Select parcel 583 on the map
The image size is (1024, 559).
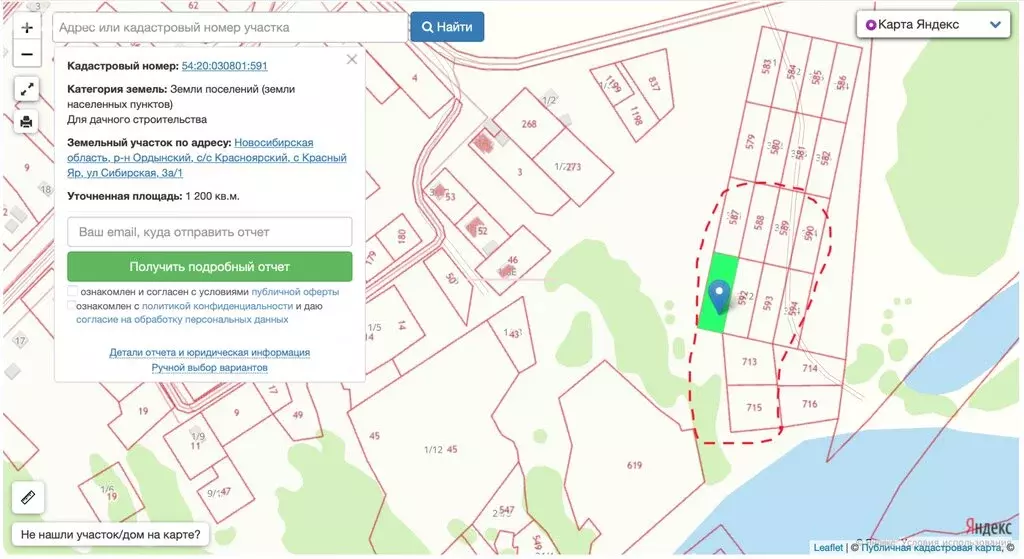pos(767,66)
